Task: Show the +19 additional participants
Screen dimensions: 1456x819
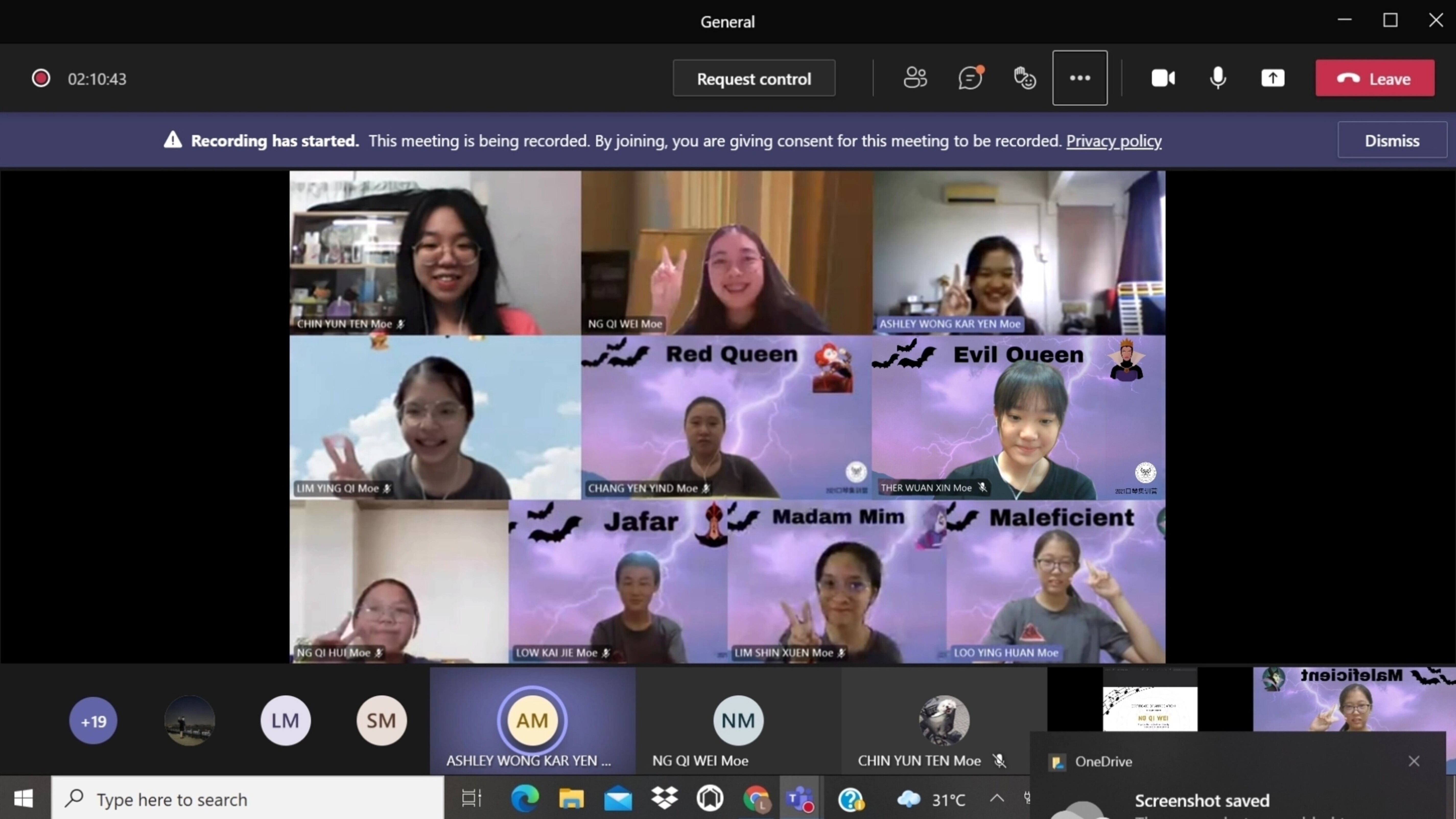Action: (93, 721)
